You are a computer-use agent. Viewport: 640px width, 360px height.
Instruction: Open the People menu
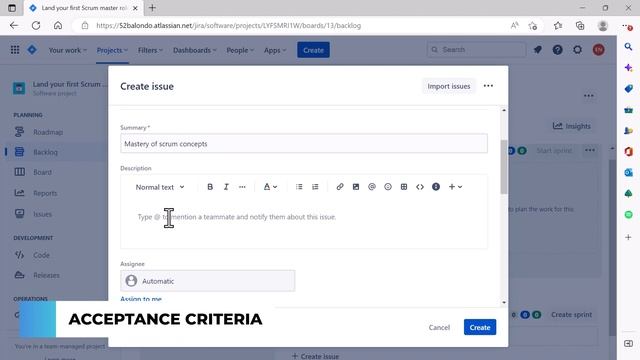(x=240, y=50)
